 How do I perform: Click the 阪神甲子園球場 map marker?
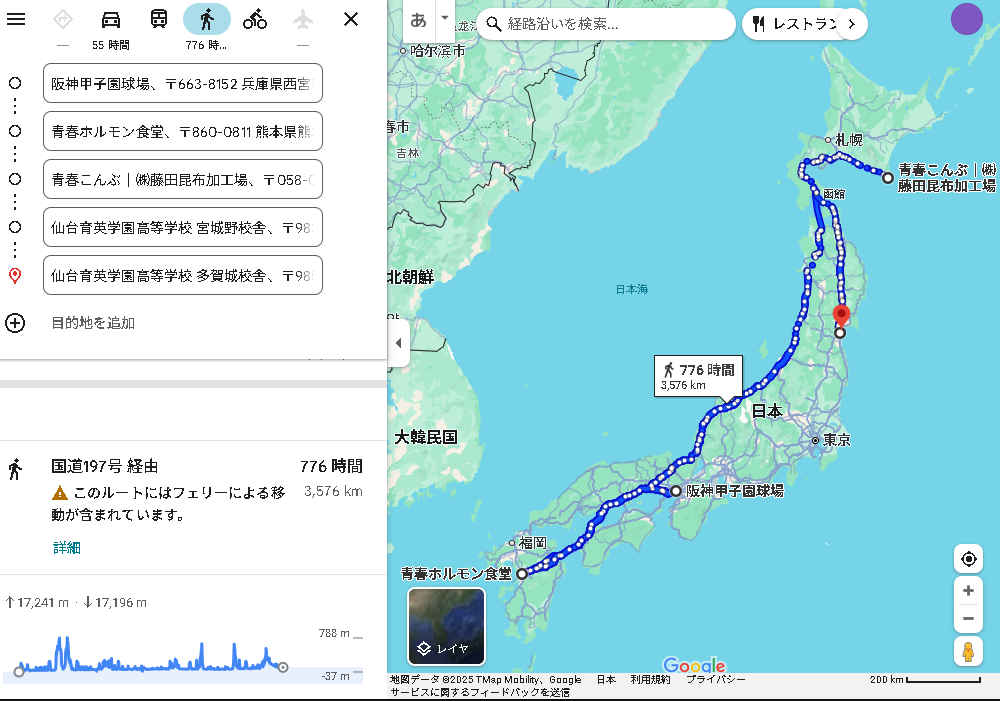(676, 491)
